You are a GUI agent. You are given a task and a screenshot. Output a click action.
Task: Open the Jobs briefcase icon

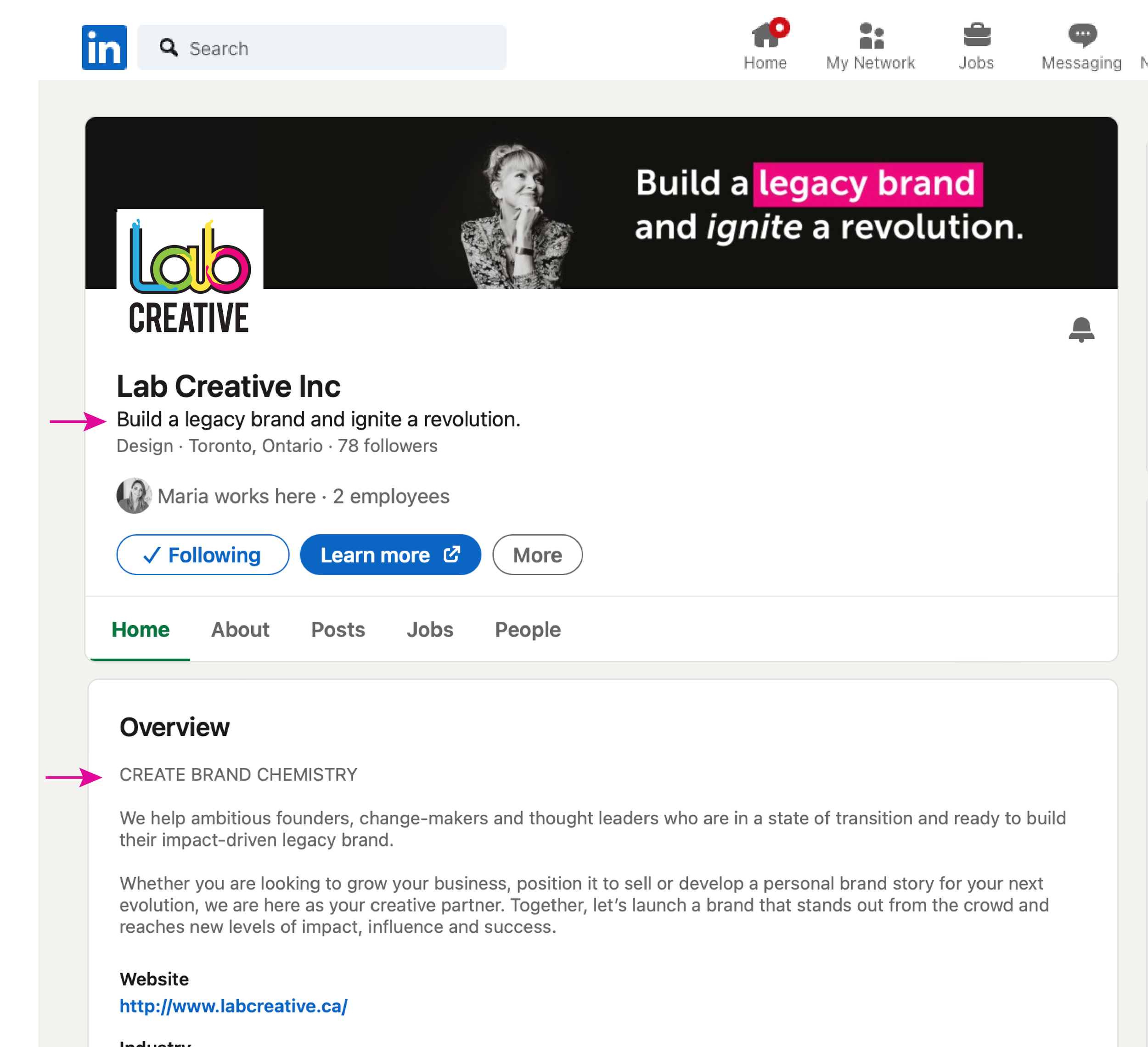(977, 36)
